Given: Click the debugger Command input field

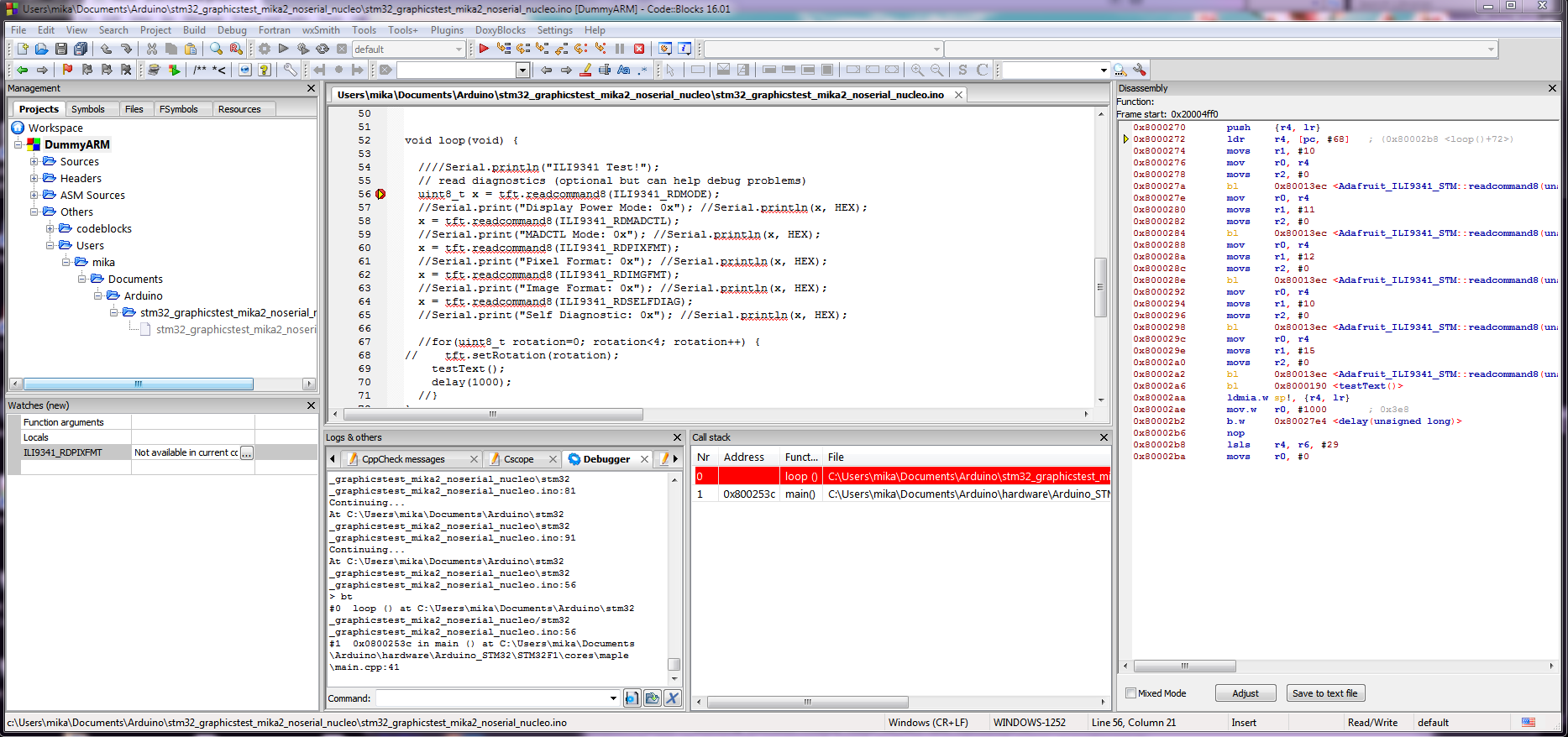Looking at the screenshot, I should 492,698.
